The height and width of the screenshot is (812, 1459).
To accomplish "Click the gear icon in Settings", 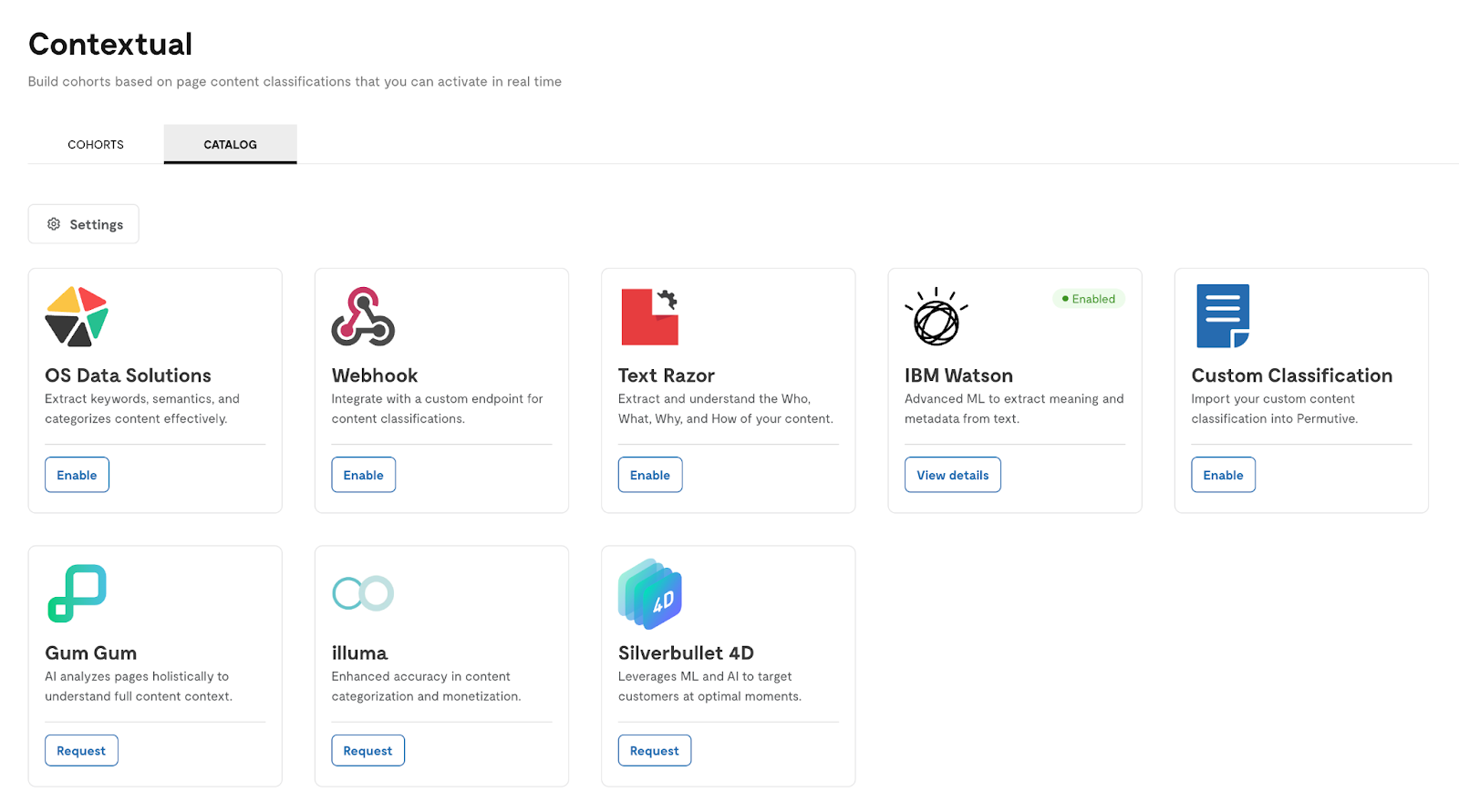I will (54, 224).
